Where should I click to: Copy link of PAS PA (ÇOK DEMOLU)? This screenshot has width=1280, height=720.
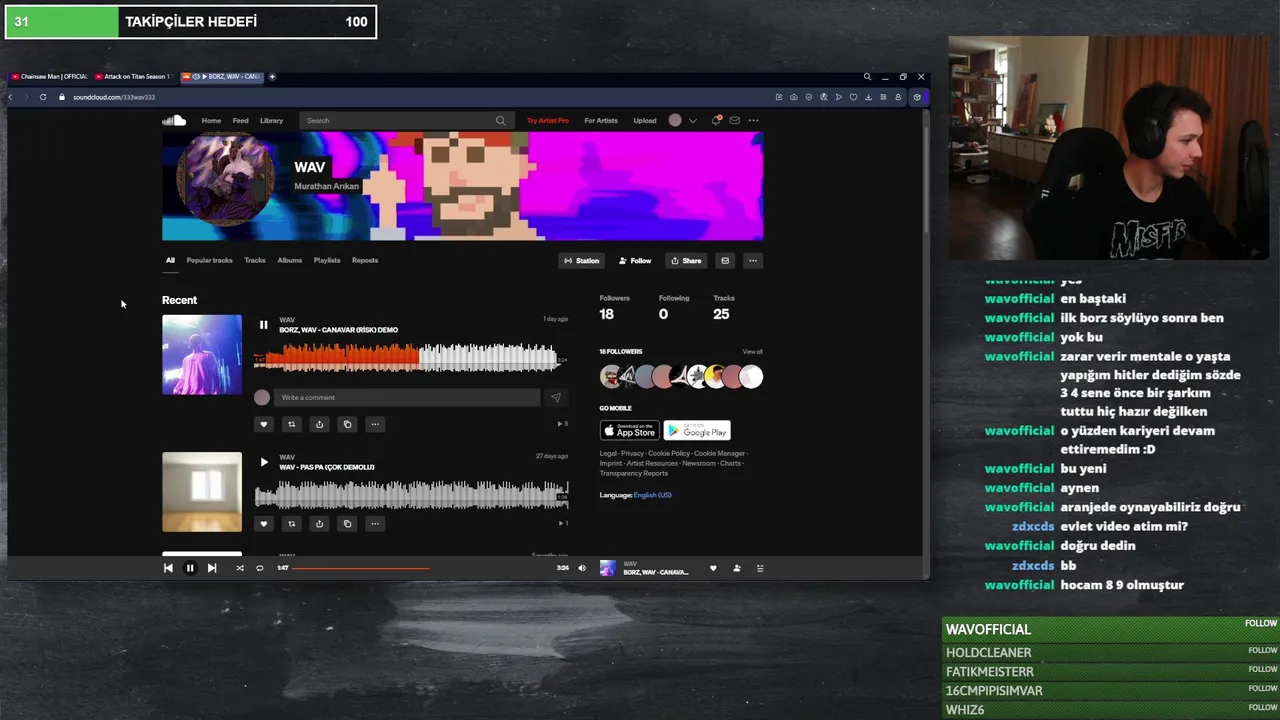347,523
